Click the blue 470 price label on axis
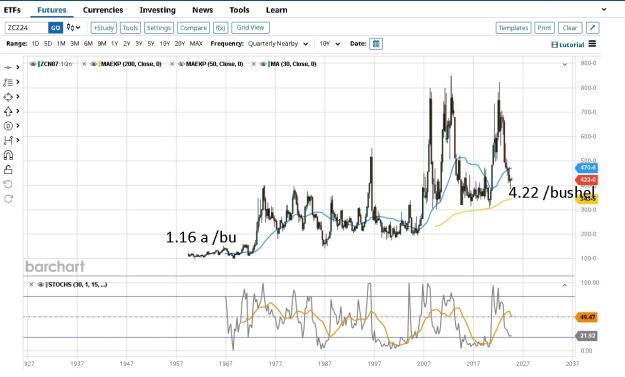 587,168
